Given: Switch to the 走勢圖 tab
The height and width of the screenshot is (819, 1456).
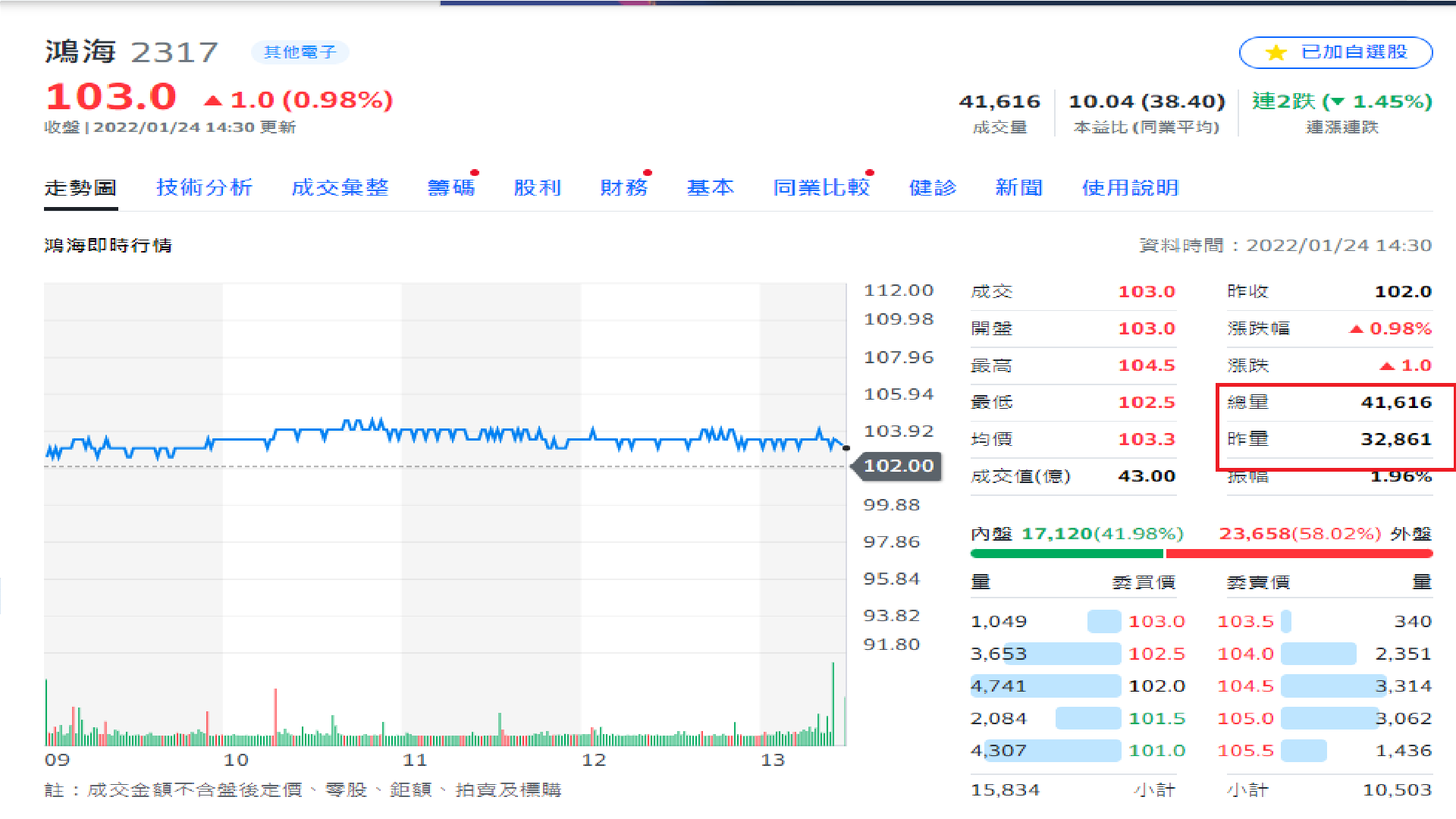Looking at the screenshot, I should [x=80, y=187].
